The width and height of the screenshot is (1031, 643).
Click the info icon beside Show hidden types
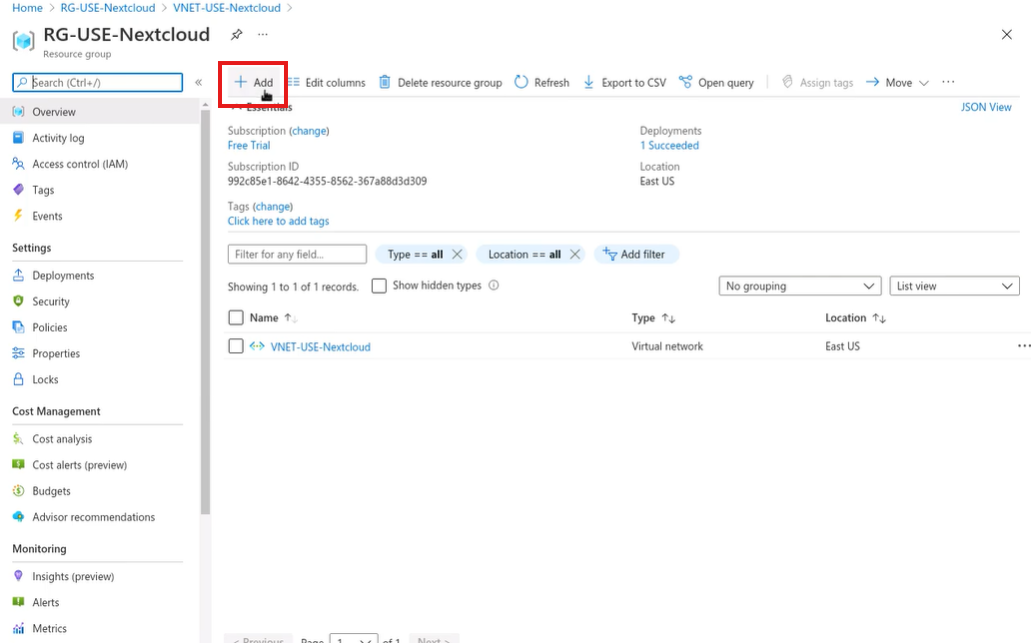coord(494,285)
